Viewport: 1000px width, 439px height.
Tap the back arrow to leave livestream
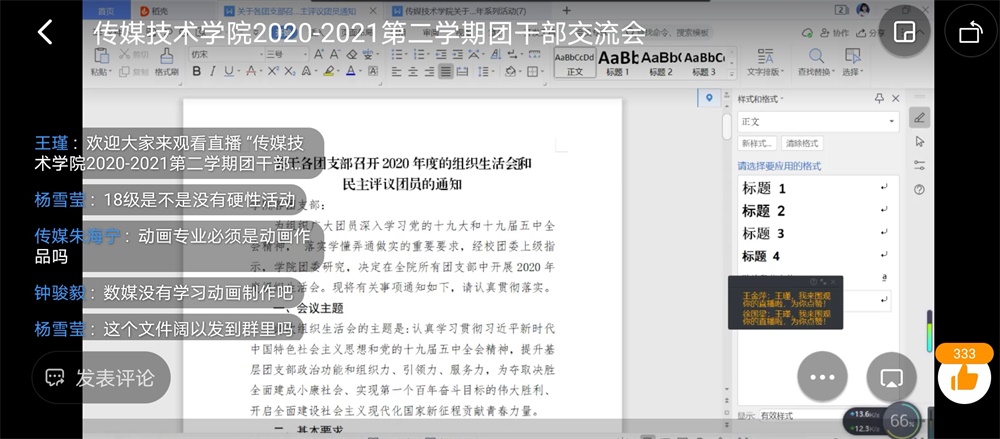click(x=44, y=32)
